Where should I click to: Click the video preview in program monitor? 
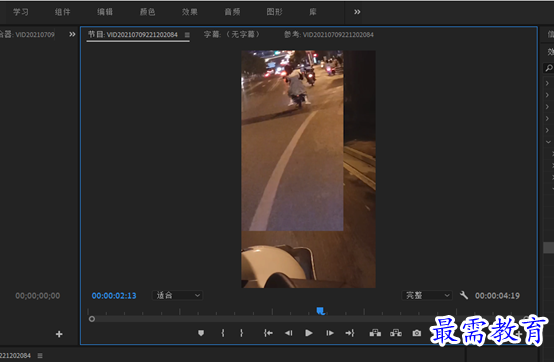[x=308, y=169]
